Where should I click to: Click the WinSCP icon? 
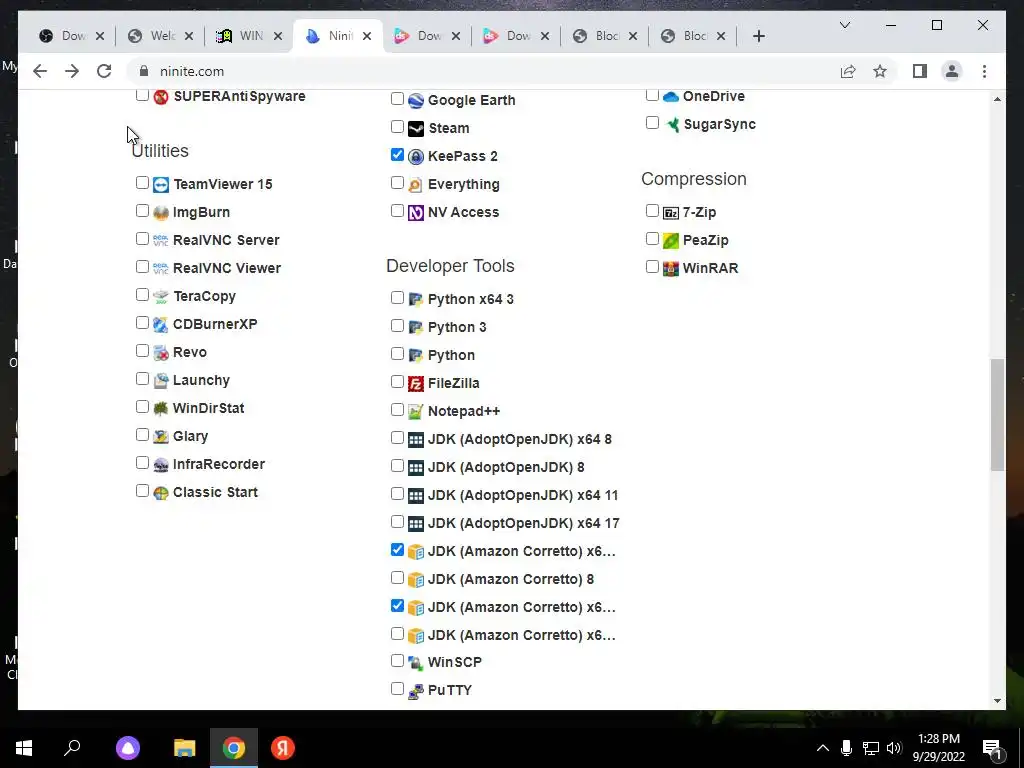(x=416, y=663)
